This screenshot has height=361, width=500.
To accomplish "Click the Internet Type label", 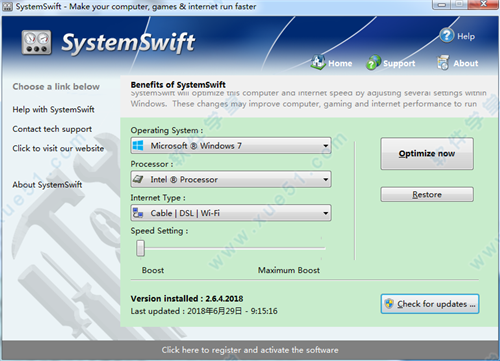I will [x=158, y=198].
